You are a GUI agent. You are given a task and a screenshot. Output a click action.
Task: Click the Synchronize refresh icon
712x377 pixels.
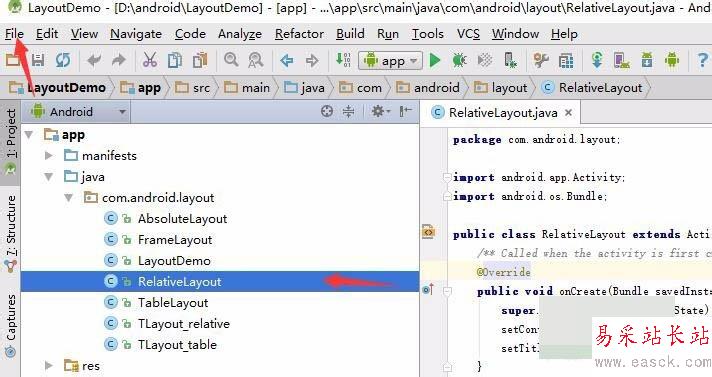(x=63, y=60)
